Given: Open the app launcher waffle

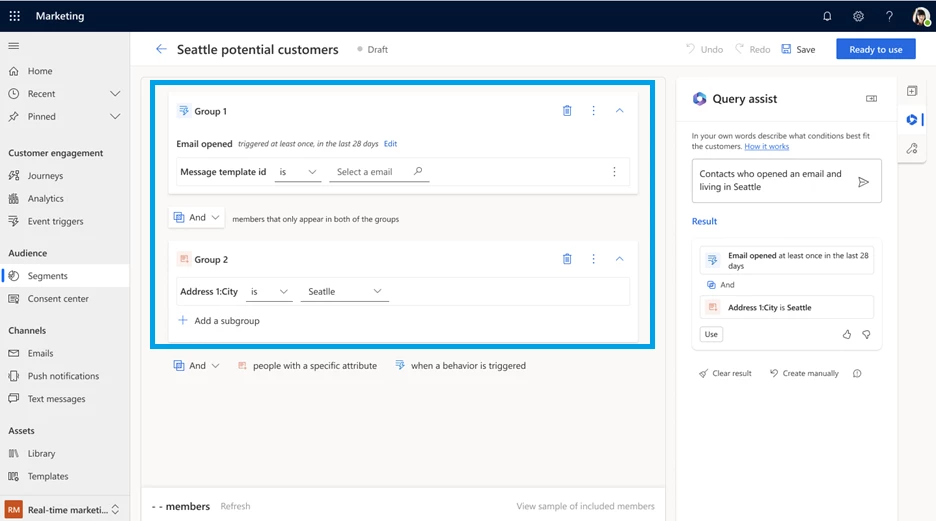Looking at the screenshot, I should 14,16.
